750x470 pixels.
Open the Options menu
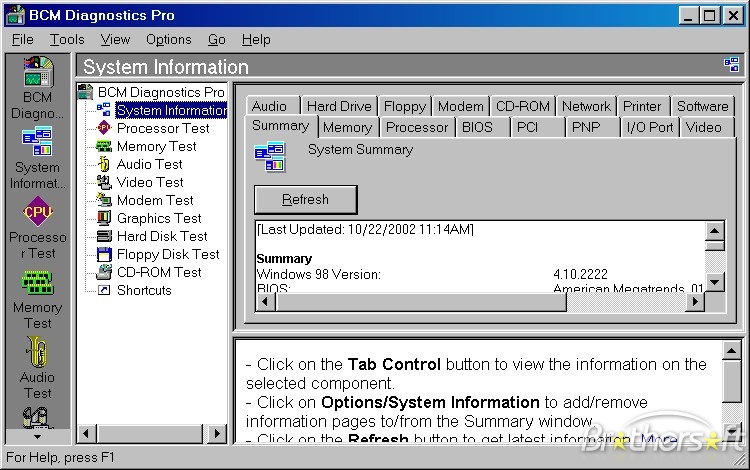(168, 39)
